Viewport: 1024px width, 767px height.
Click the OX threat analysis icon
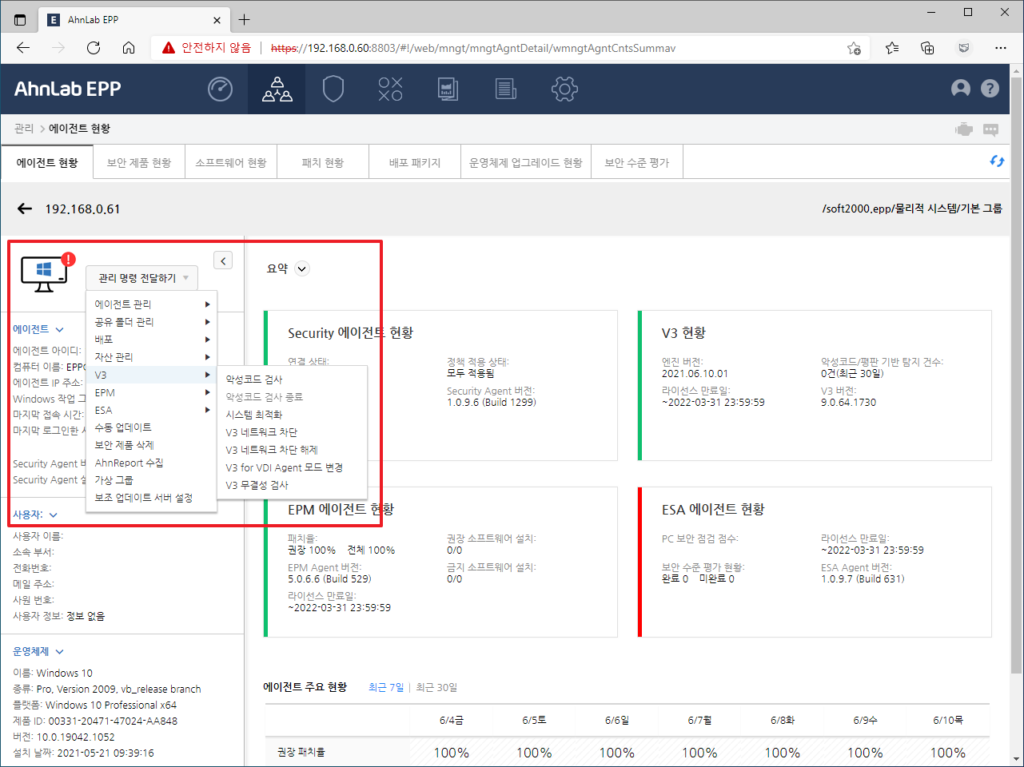(390, 88)
